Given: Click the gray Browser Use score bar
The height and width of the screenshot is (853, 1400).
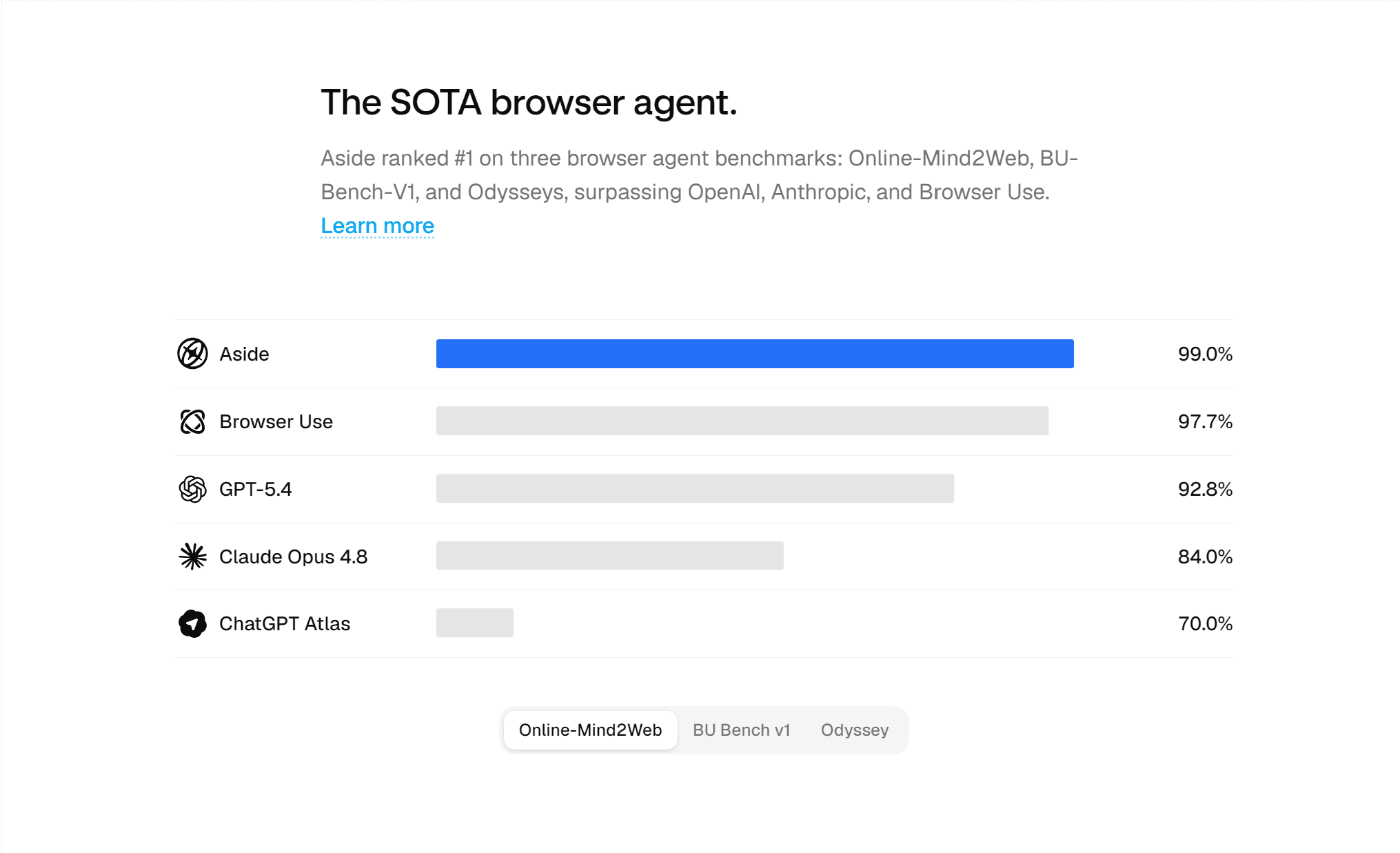Looking at the screenshot, I should click(742, 421).
